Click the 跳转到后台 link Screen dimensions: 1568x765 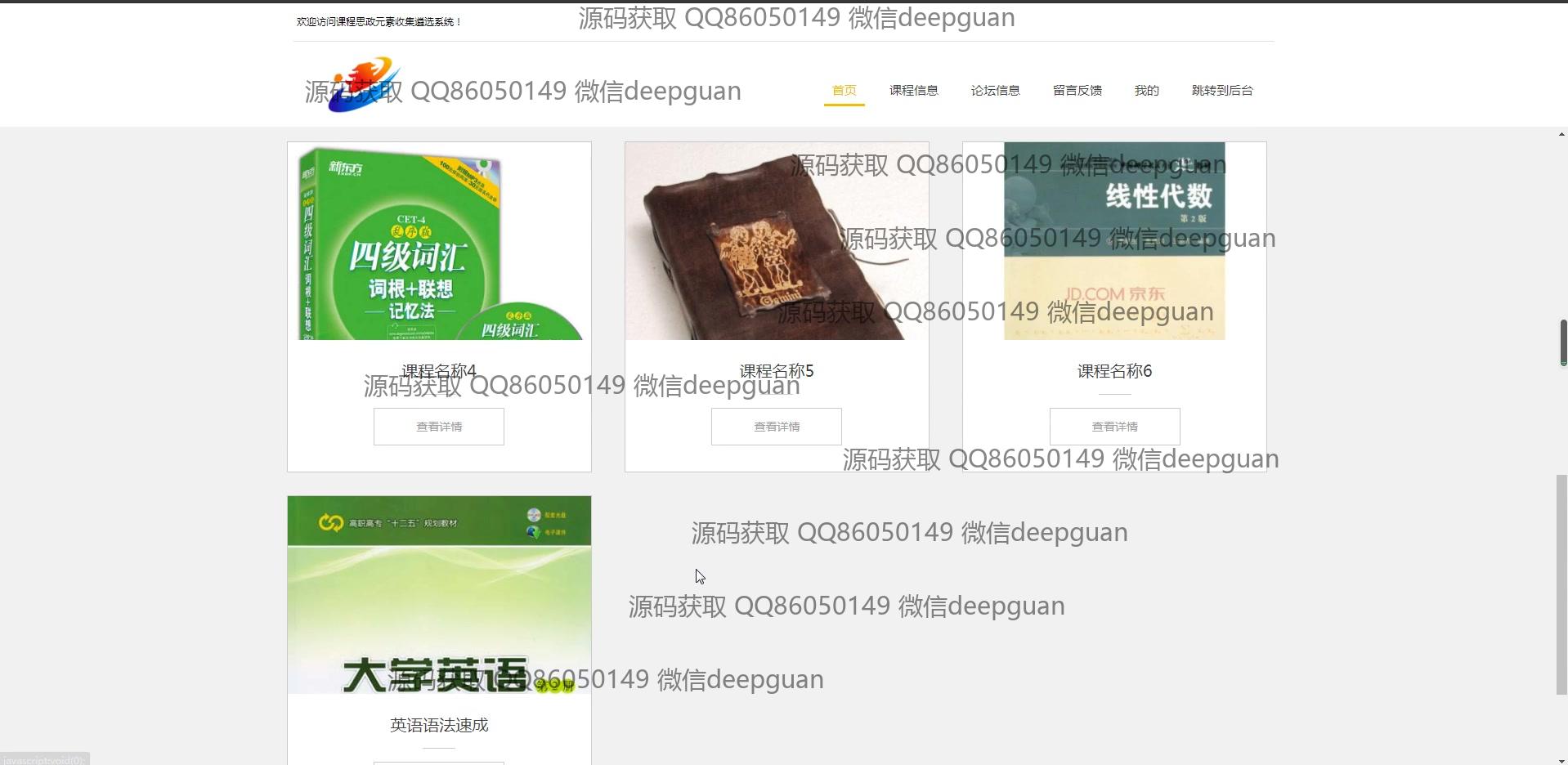pyautogui.click(x=1221, y=90)
